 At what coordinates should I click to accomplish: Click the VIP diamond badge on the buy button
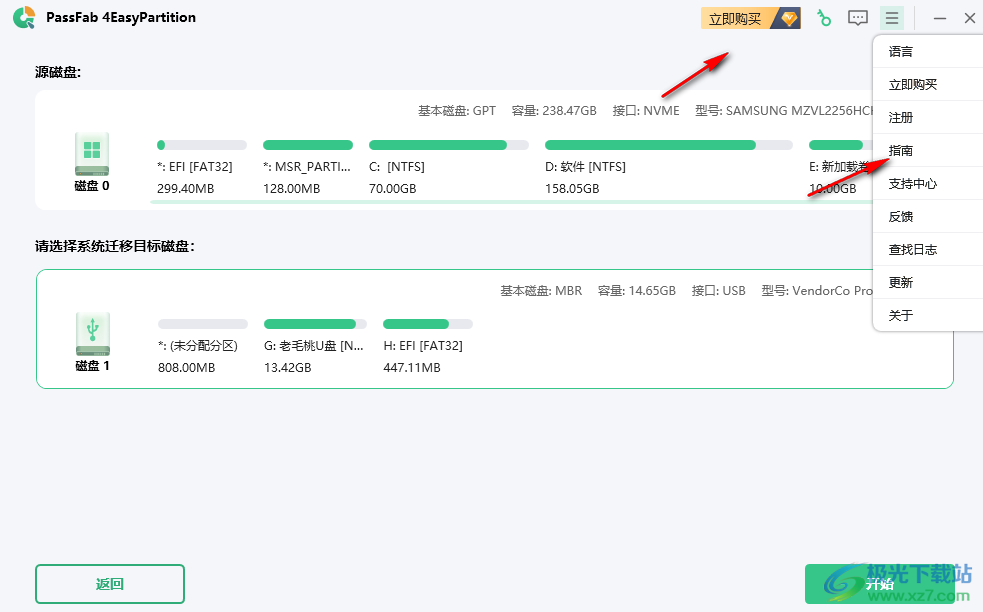tap(787, 17)
